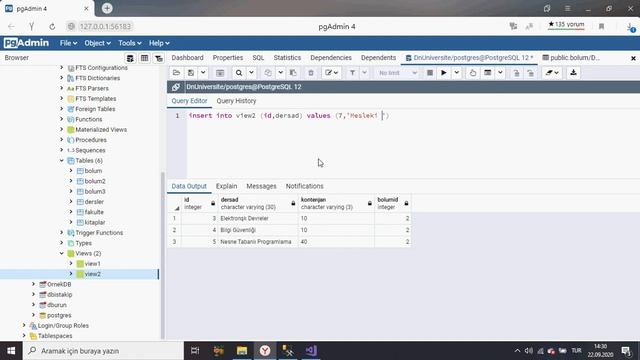Click the Delete trash icon
The image size is (640, 360).
click(311, 73)
